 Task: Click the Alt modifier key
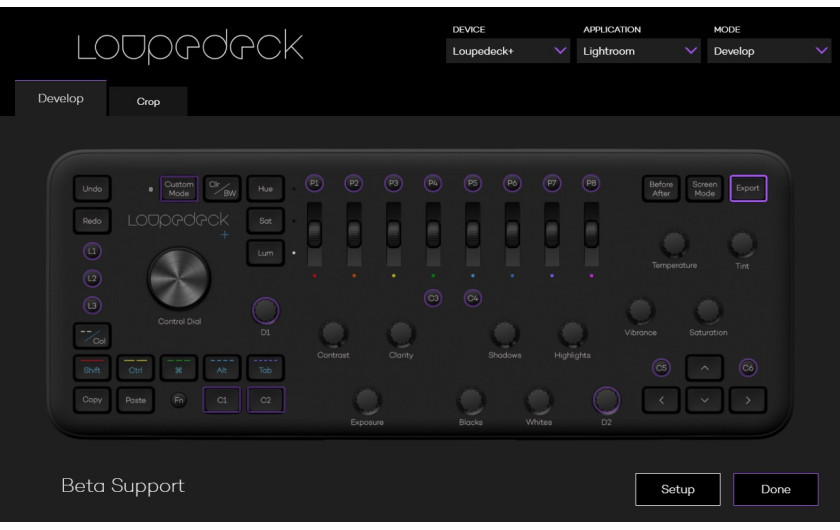pyautogui.click(x=222, y=368)
